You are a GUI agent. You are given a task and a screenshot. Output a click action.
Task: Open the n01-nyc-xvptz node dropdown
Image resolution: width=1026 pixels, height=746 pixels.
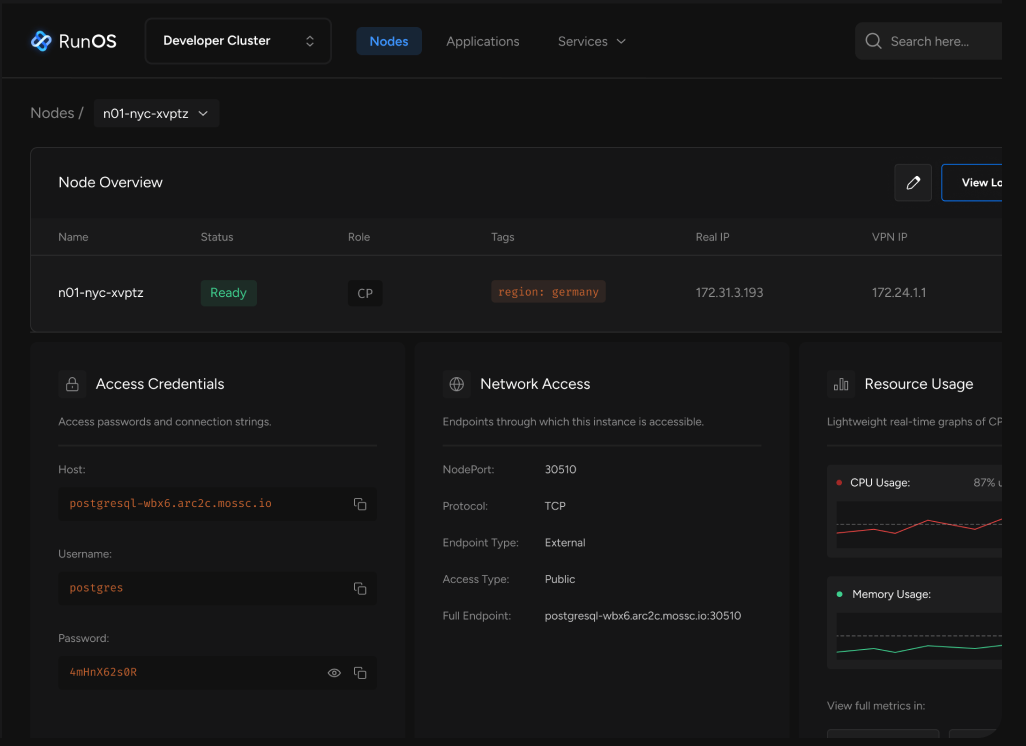click(156, 113)
